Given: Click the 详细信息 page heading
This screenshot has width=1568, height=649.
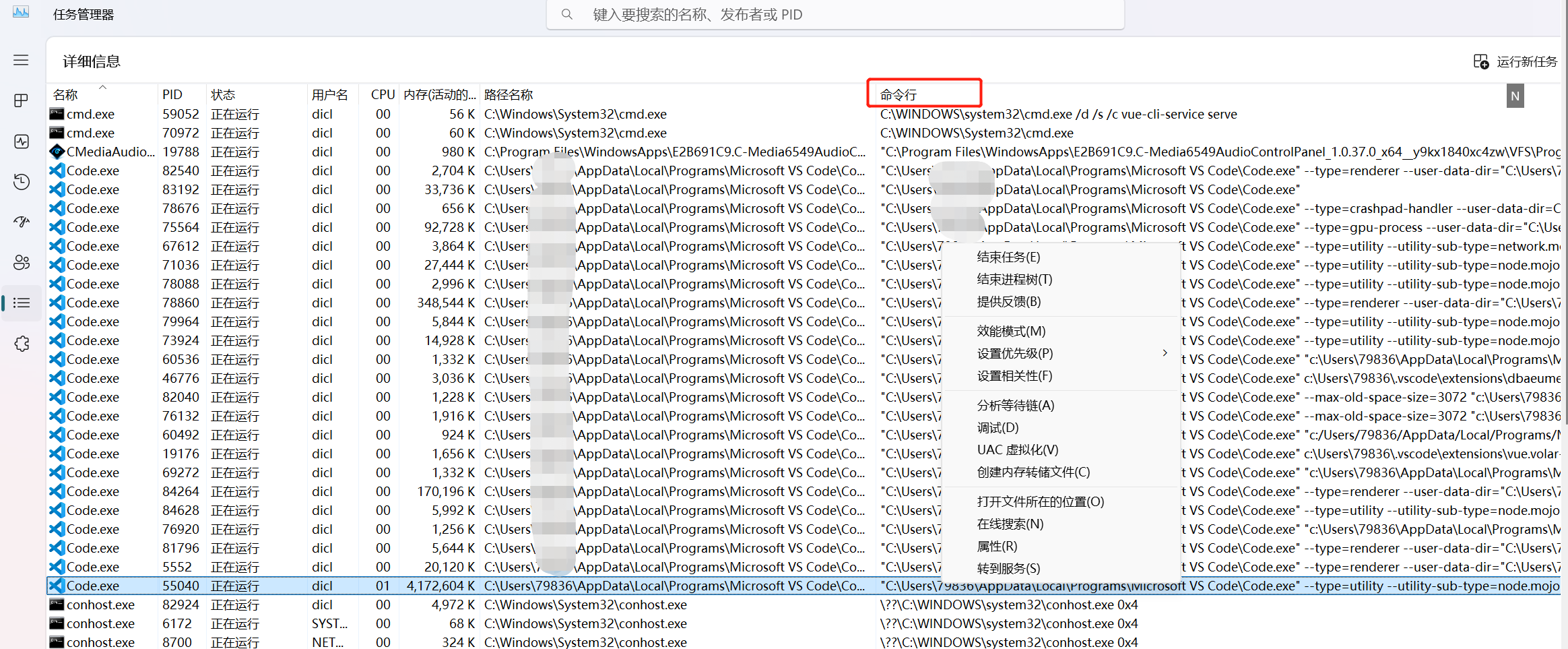Looking at the screenshot, I should [92, 61].
